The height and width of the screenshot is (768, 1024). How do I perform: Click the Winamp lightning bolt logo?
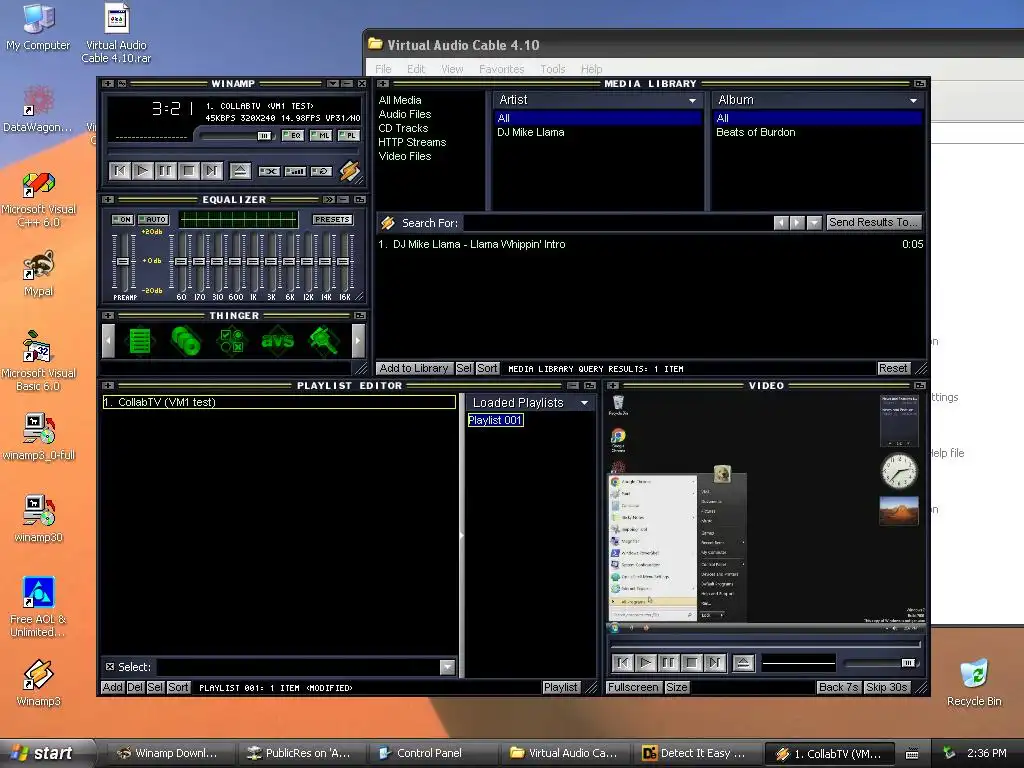pyautogui.click(x=350, y=171)
